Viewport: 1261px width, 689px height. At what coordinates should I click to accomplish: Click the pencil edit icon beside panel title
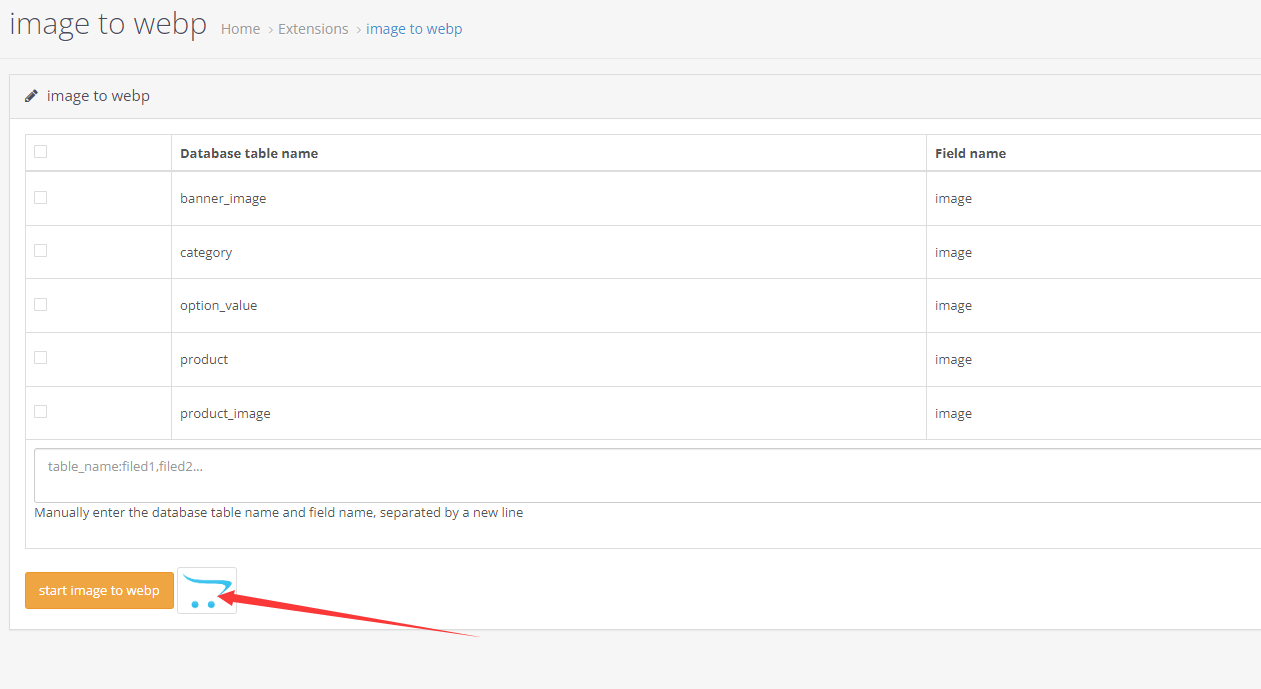point(31,95)
